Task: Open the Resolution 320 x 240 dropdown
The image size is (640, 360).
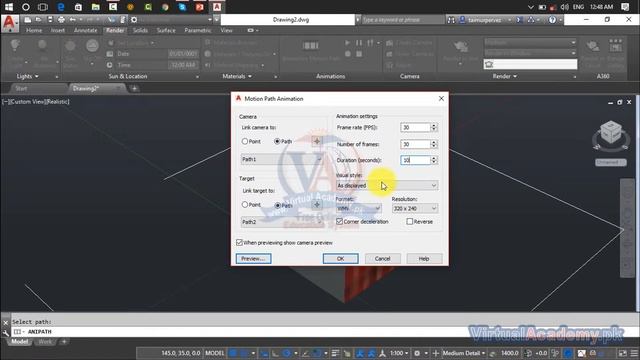Action: 415,208
